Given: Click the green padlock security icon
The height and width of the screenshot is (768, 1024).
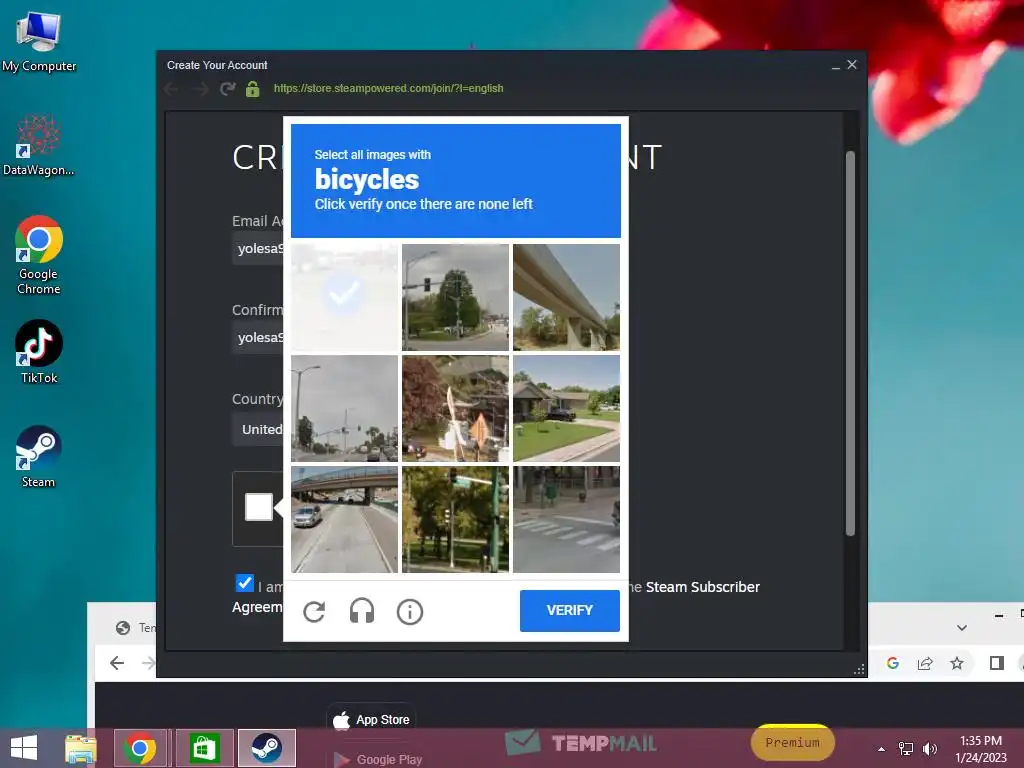Looking at the screenshot, I should tap(253, 89).
